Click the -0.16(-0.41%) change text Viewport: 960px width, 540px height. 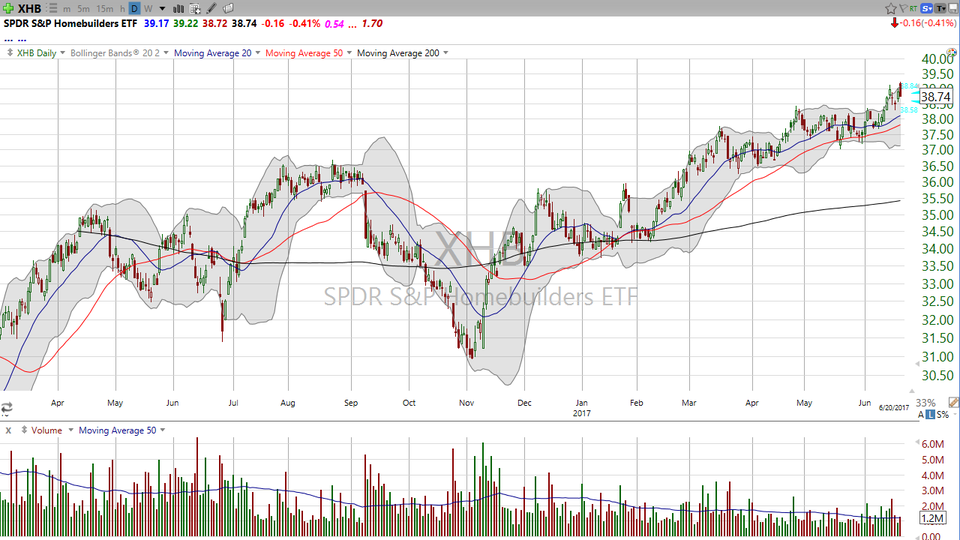click(x=928, y=23)
